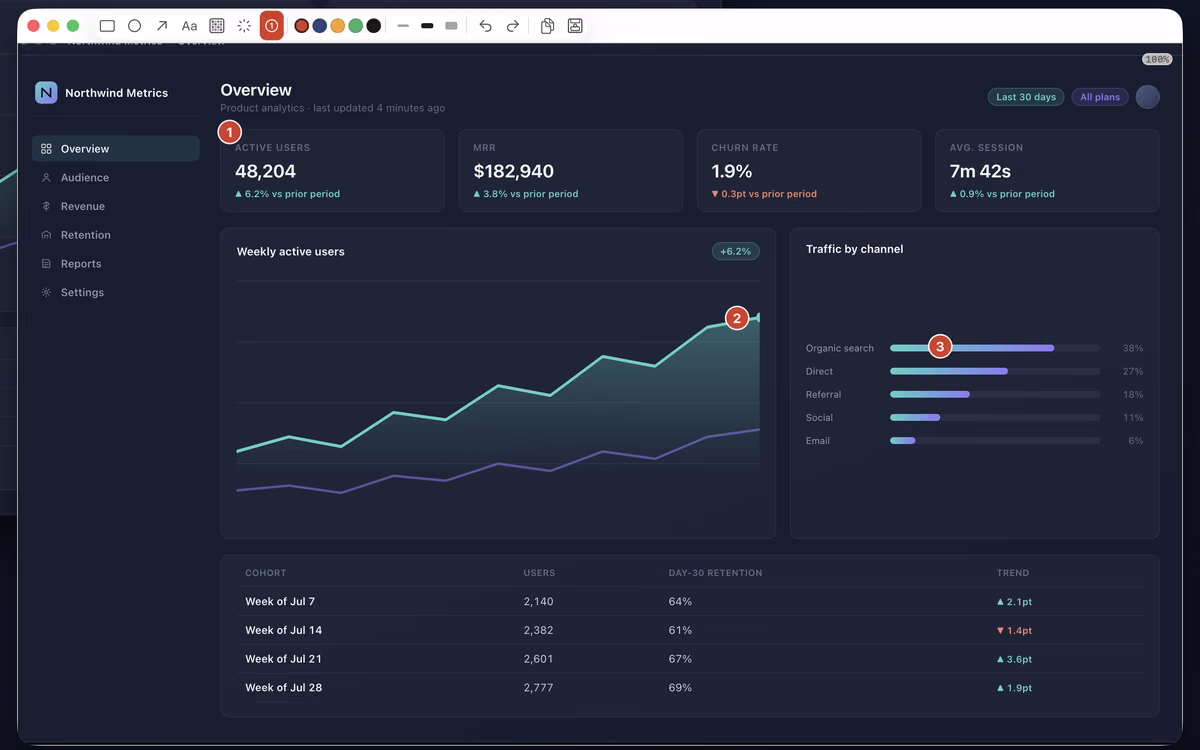
Task: Click the $182,940 MRR value
Action: pyautogui.click(x=514, y=171)
